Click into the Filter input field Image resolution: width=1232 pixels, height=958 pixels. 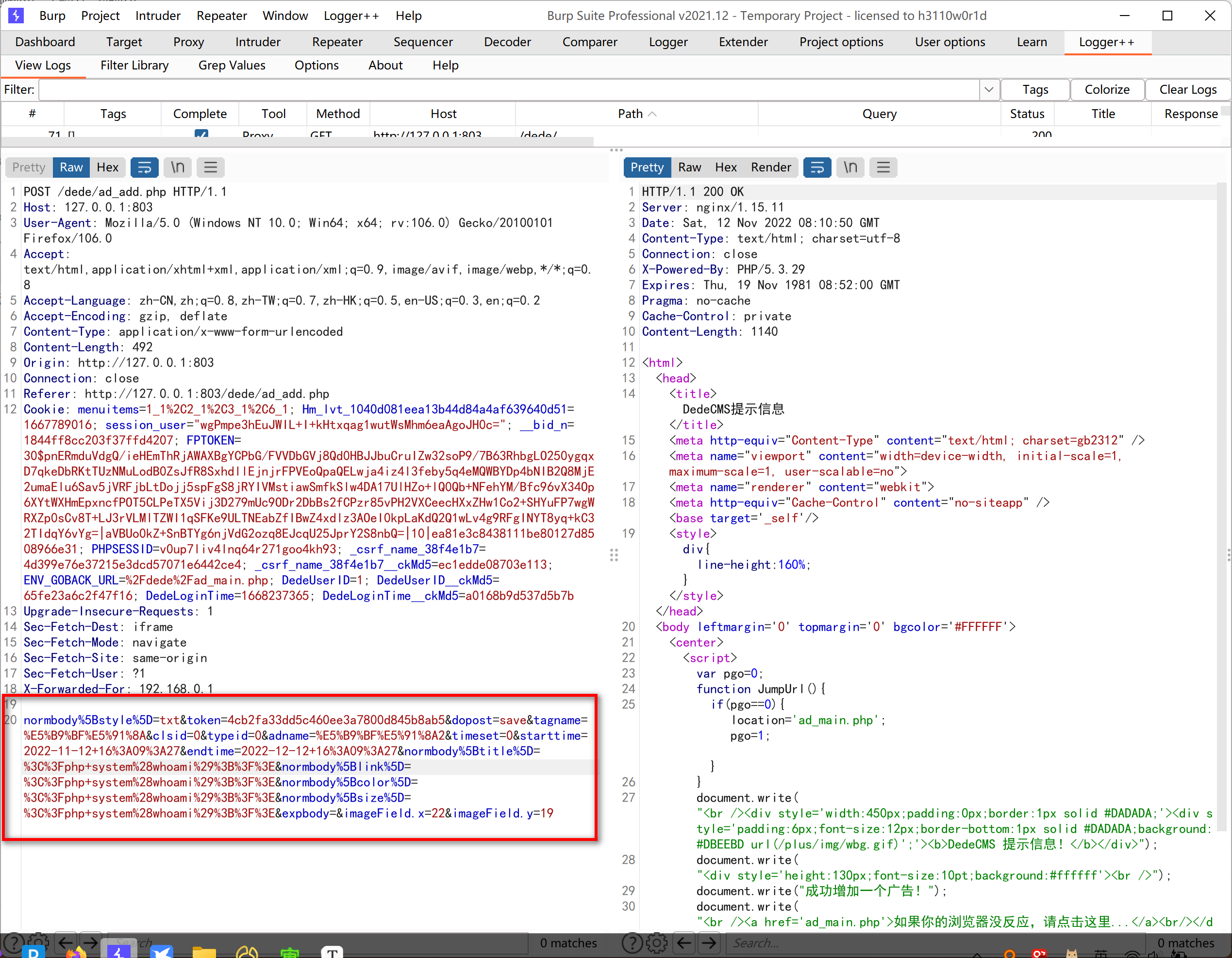pos(508,90)
